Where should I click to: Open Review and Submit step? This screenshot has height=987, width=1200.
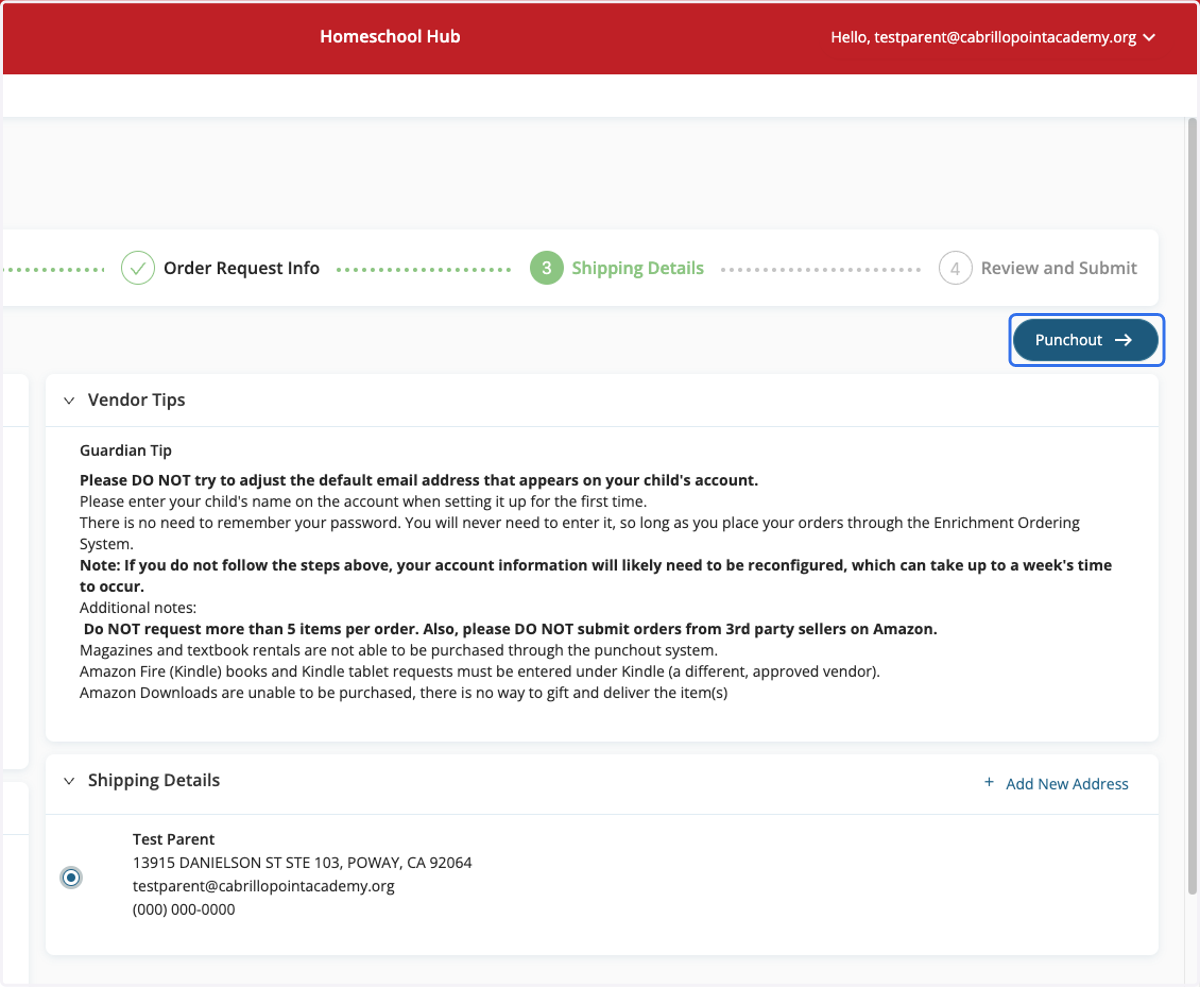click(1059, 268)
